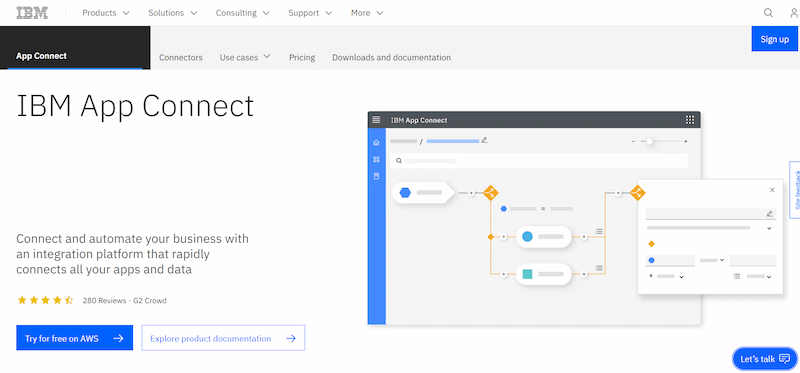Click the catalog tiles icon in illustration sidebar

tap(377, 159)
